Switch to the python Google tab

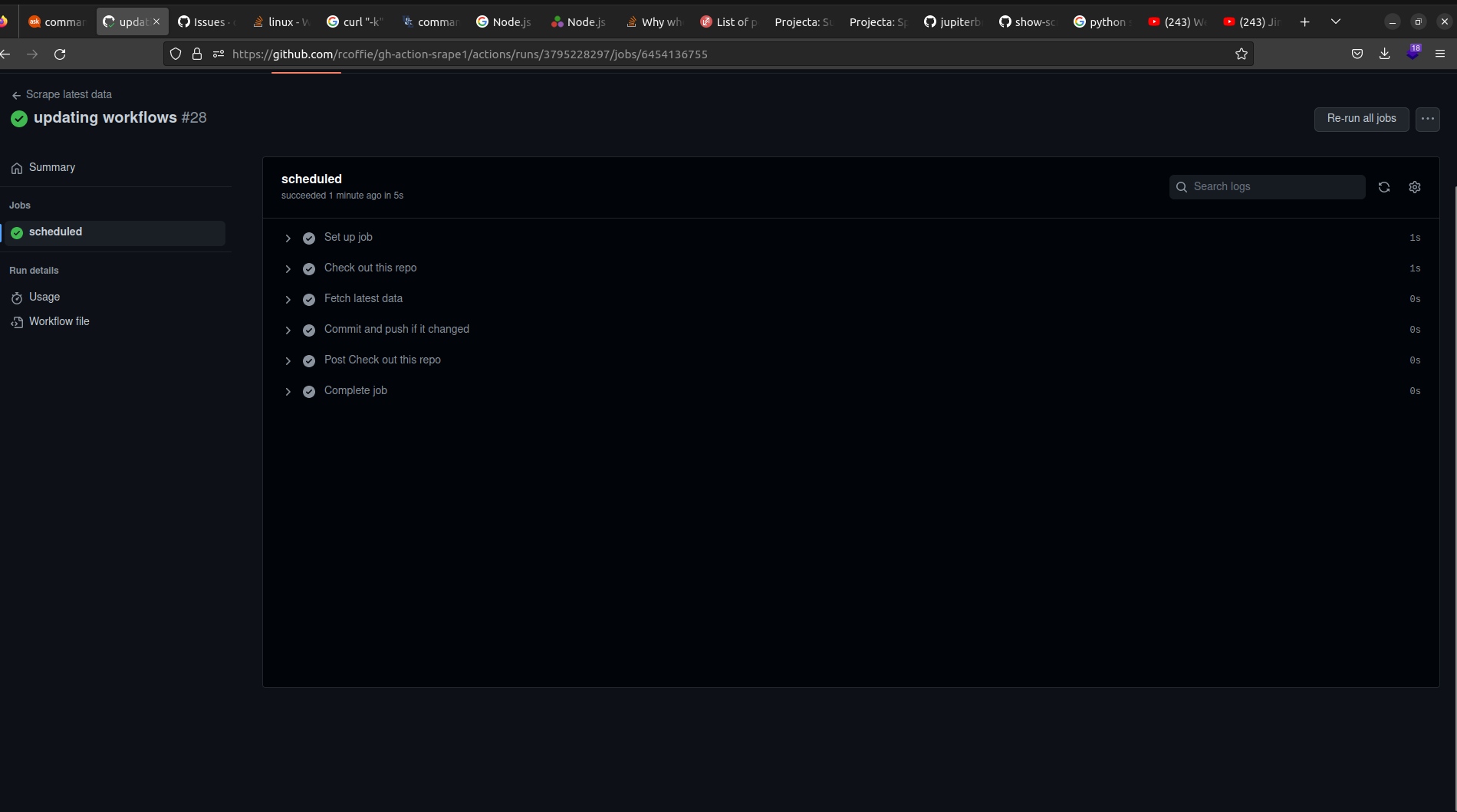(1102, 21)
